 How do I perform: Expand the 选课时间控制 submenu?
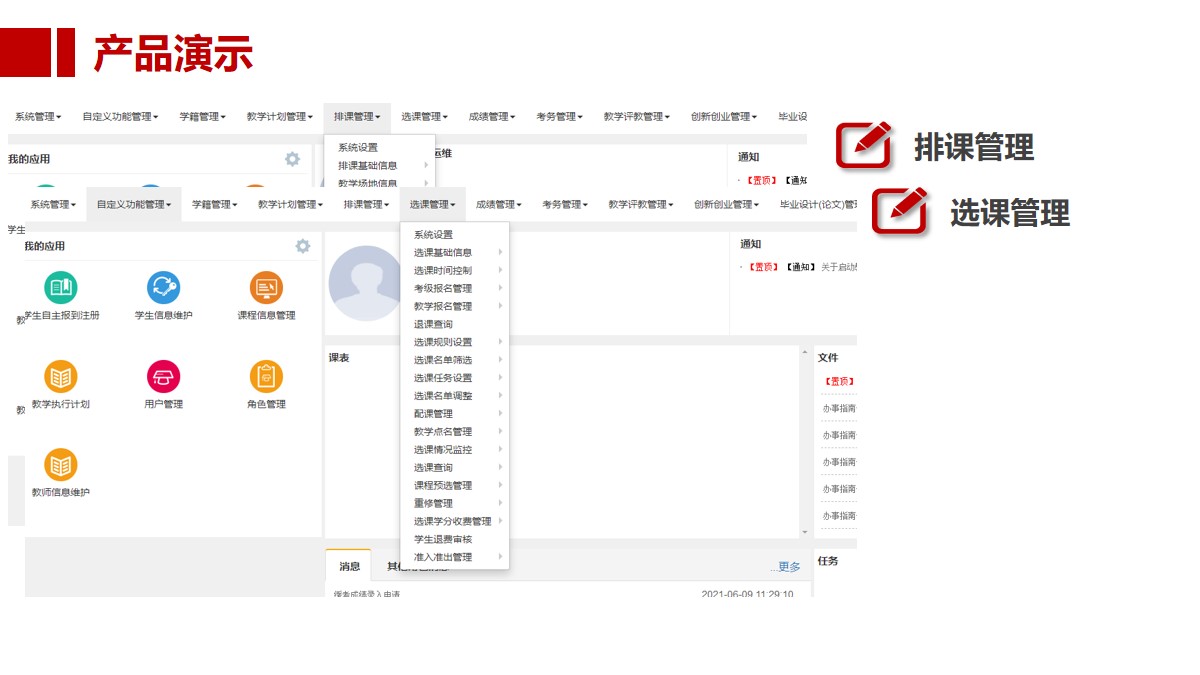click(443, 271)
